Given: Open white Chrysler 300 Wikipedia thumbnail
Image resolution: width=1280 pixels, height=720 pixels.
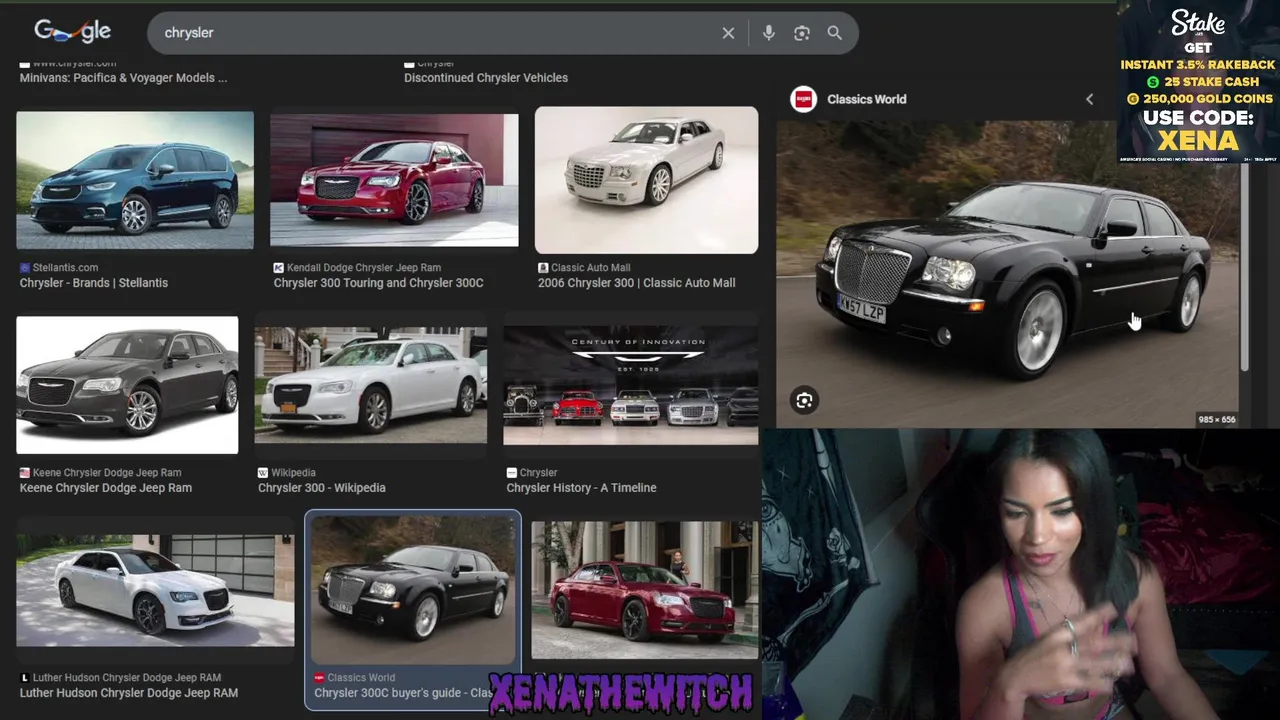Looking at the screenshot, I should [370, 384].
